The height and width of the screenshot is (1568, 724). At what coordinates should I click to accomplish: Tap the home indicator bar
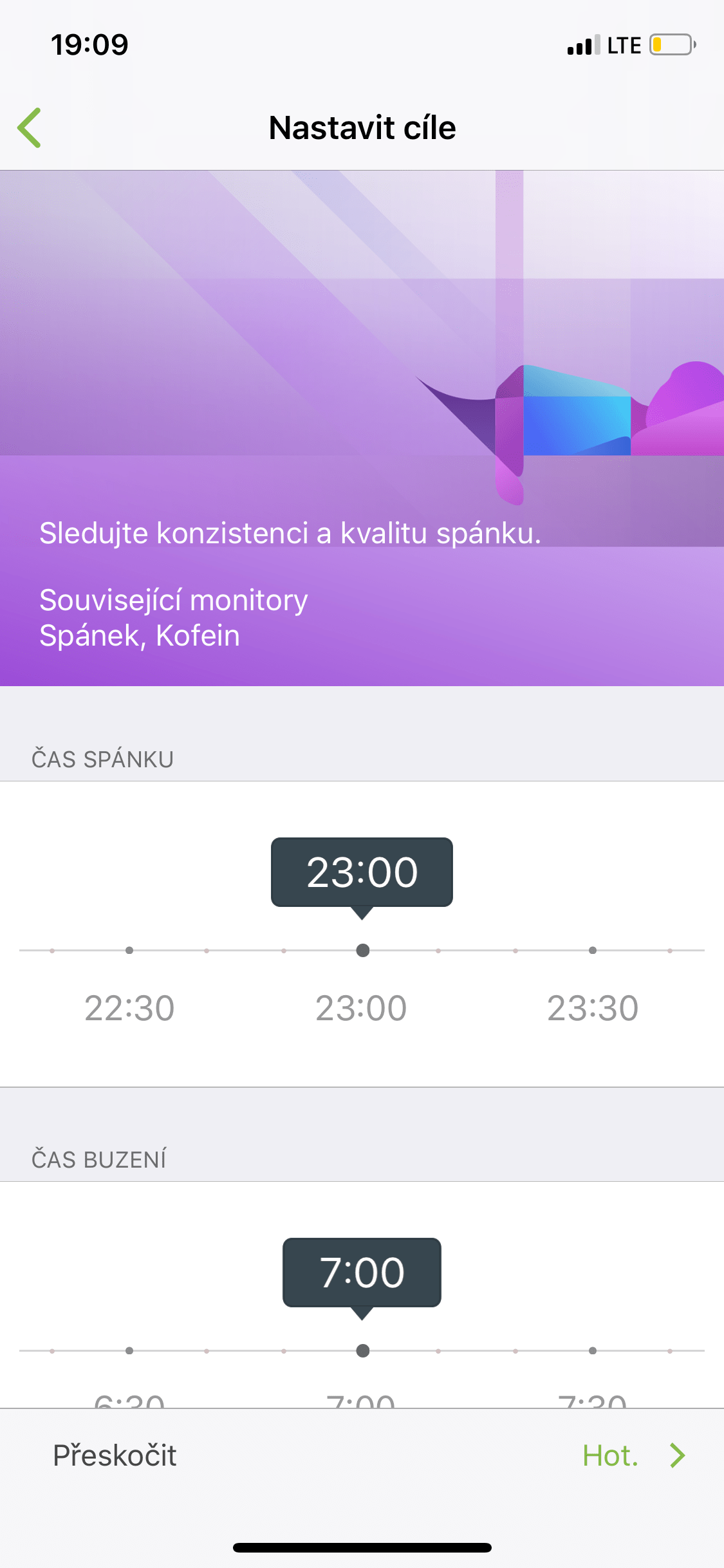(x=362, y=1547)
